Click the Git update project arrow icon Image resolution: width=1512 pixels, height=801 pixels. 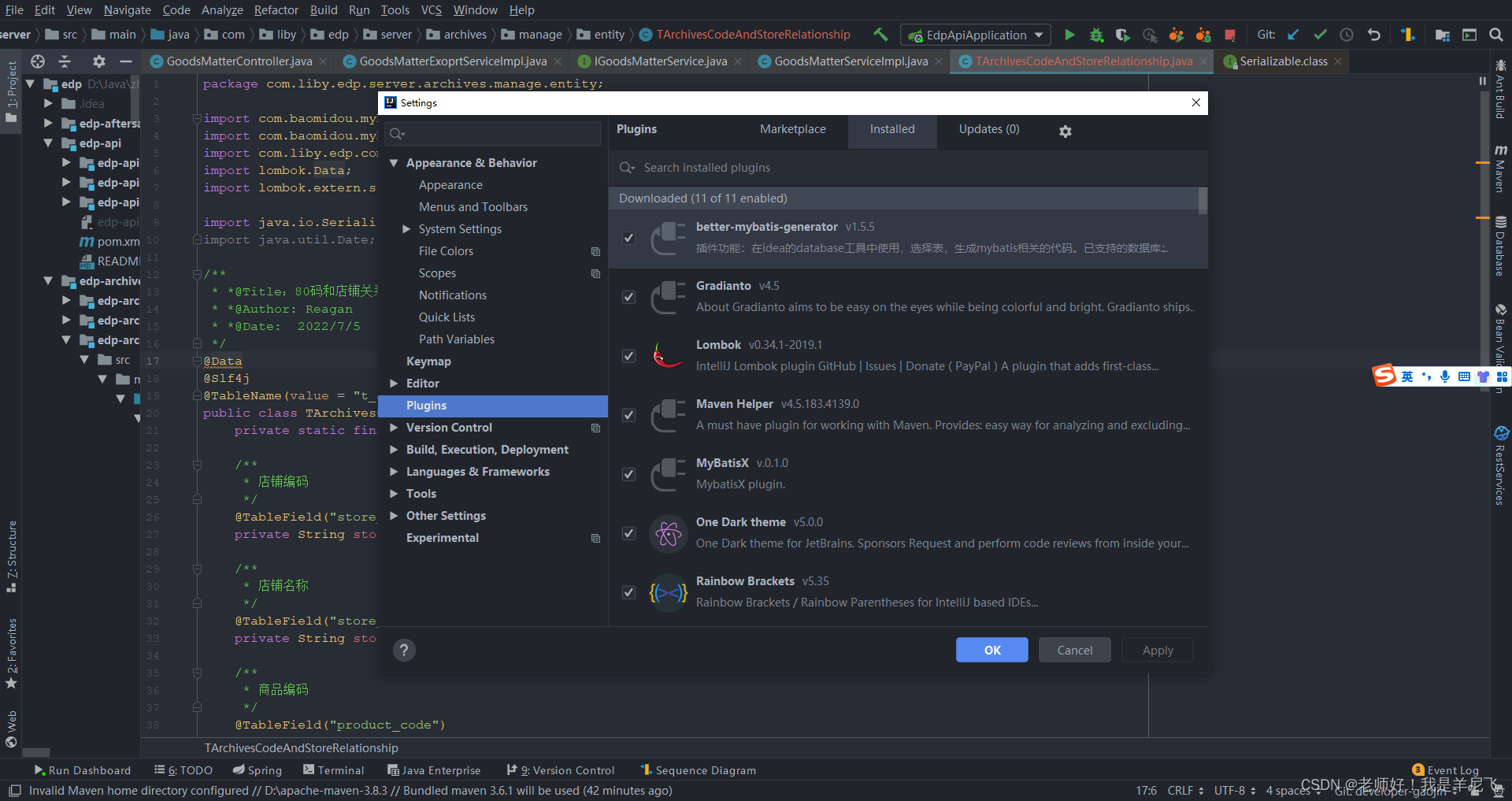point(1293,35)
